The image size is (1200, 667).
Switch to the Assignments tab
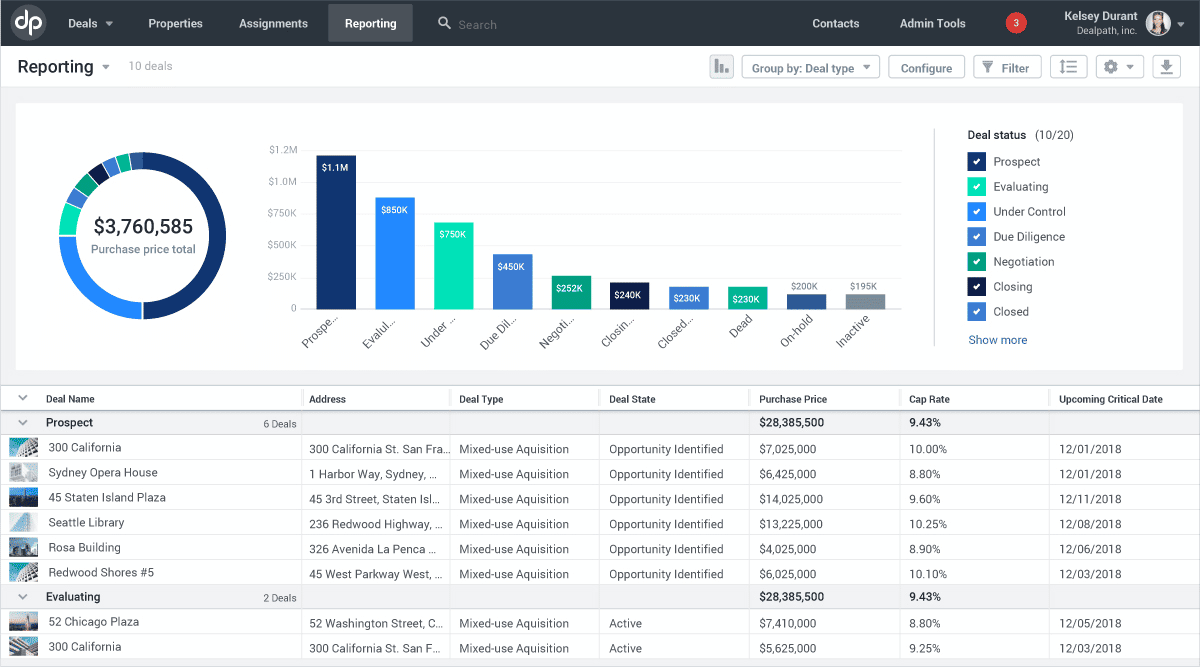tap(273, 23)
